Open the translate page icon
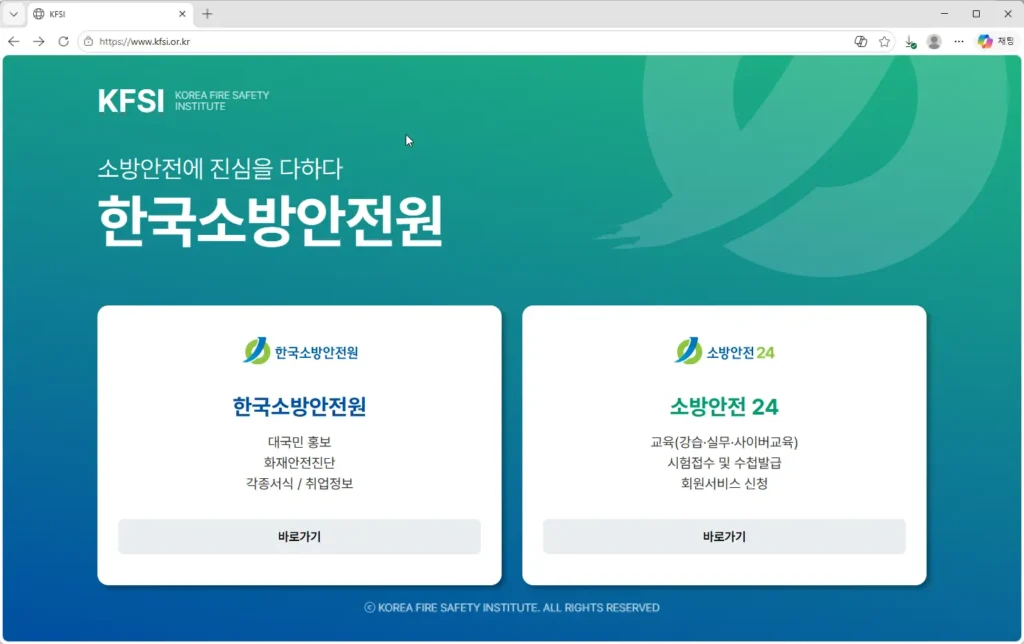The width and height of the screenshot is (1024, 644). 861,41
